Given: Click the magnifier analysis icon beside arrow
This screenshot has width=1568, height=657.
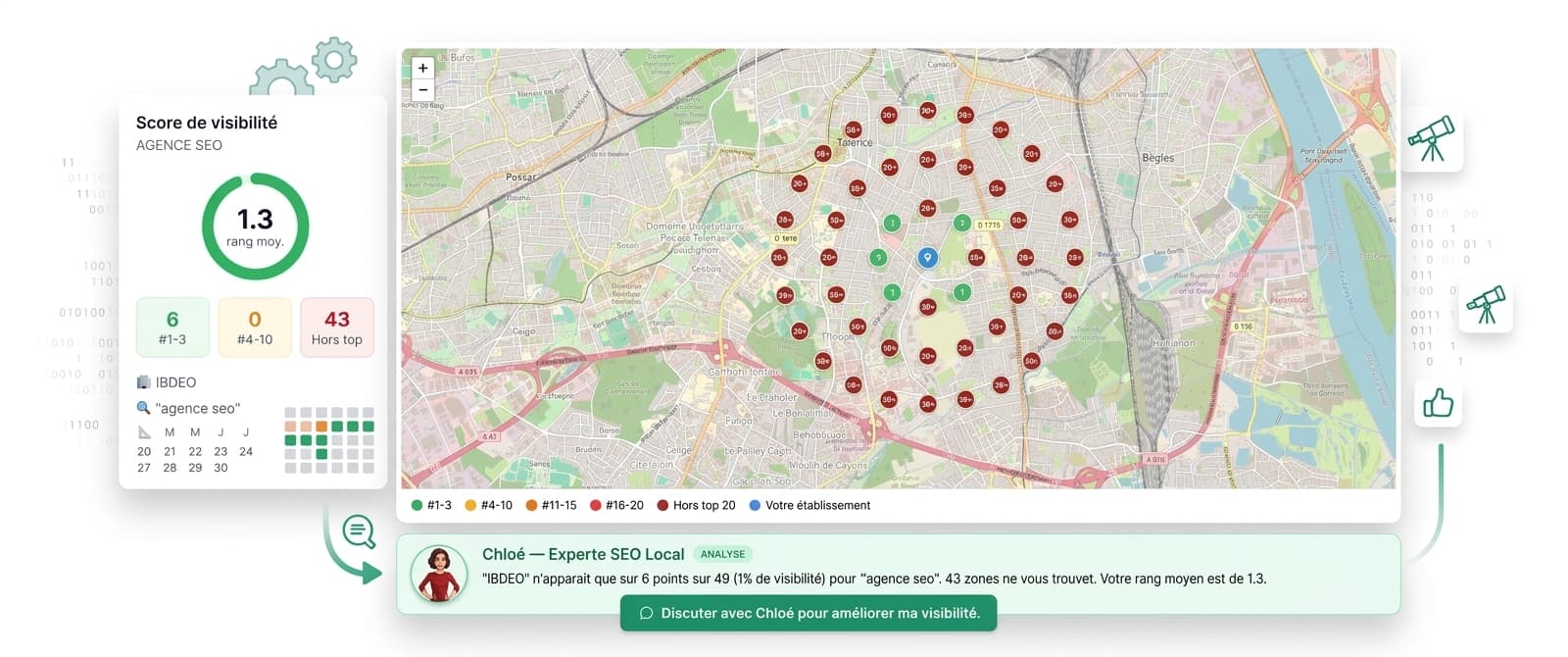Looking at the screenshot, I should pos(359,531).
